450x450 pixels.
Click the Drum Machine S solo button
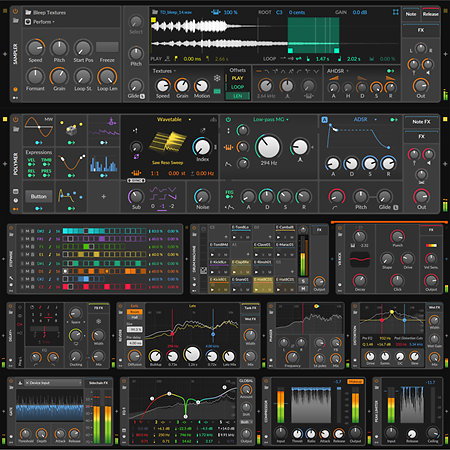tap(303, 281)
